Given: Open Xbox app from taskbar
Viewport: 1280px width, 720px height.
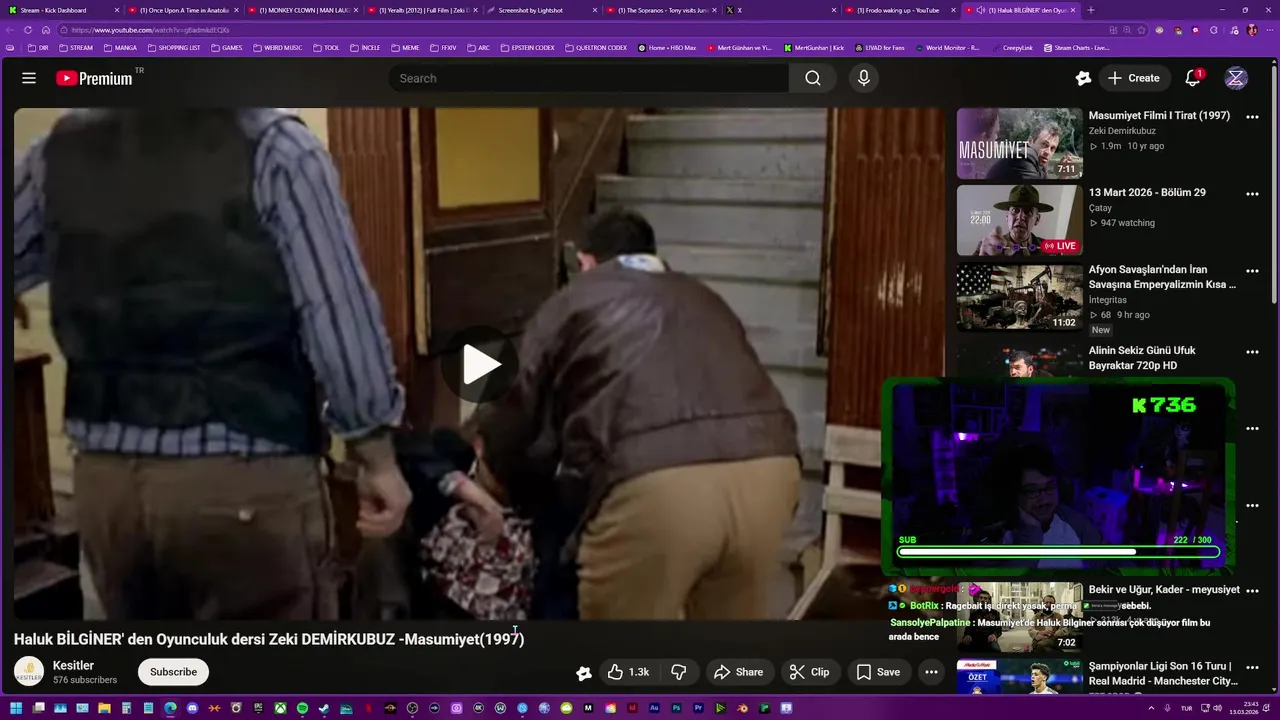Looking at the screenshot, I should coord(280,708).
